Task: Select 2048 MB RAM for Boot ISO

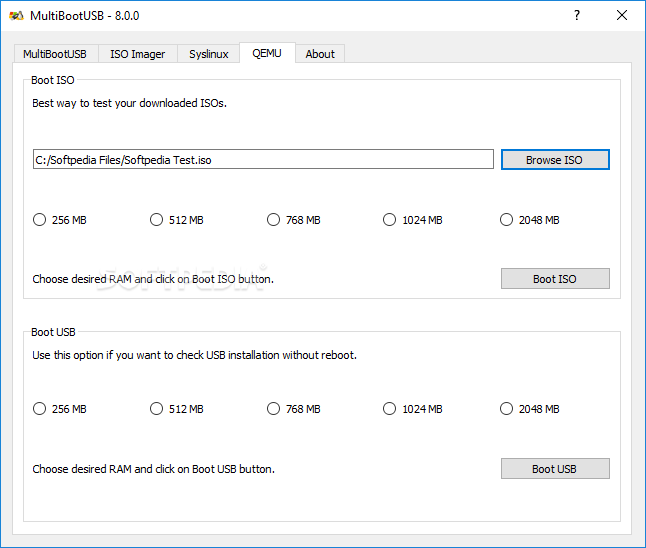Action: [x=530, y=220]
